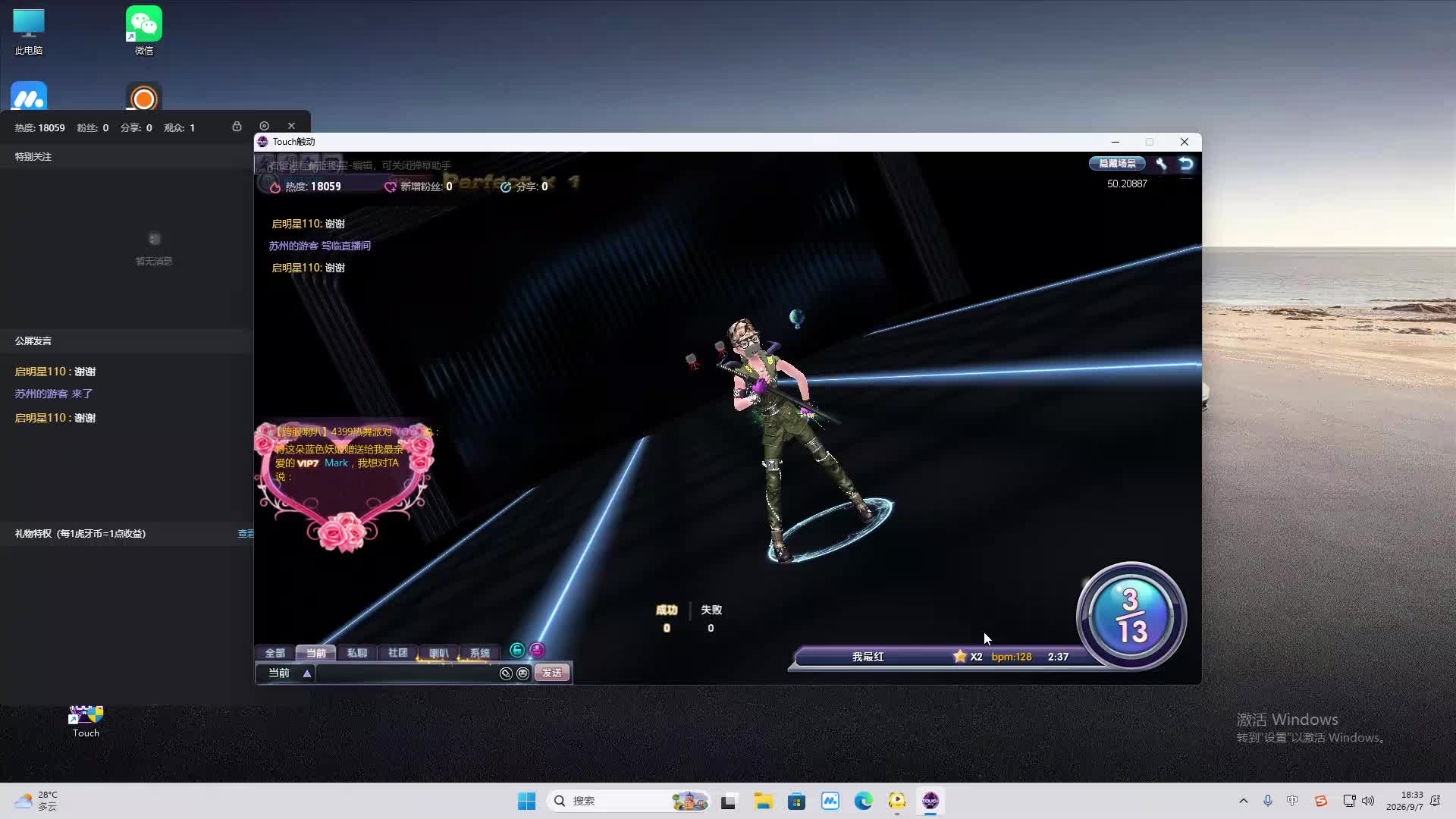Click 苏州的游客 来了 in the side panel
The height and width of the screenshot is (819, 1456).
point(54,394)
